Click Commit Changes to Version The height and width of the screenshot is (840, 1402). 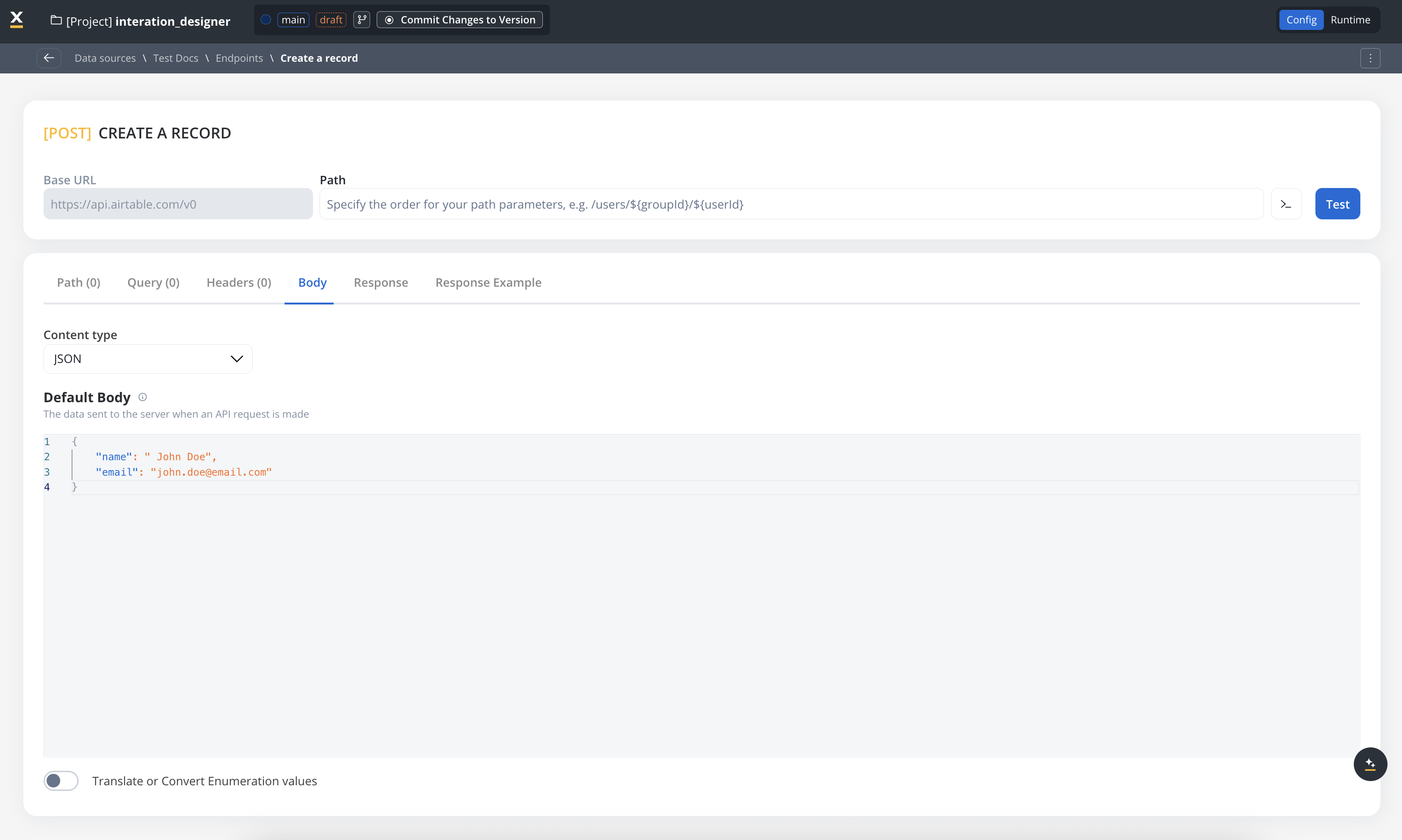coord(460,20)
